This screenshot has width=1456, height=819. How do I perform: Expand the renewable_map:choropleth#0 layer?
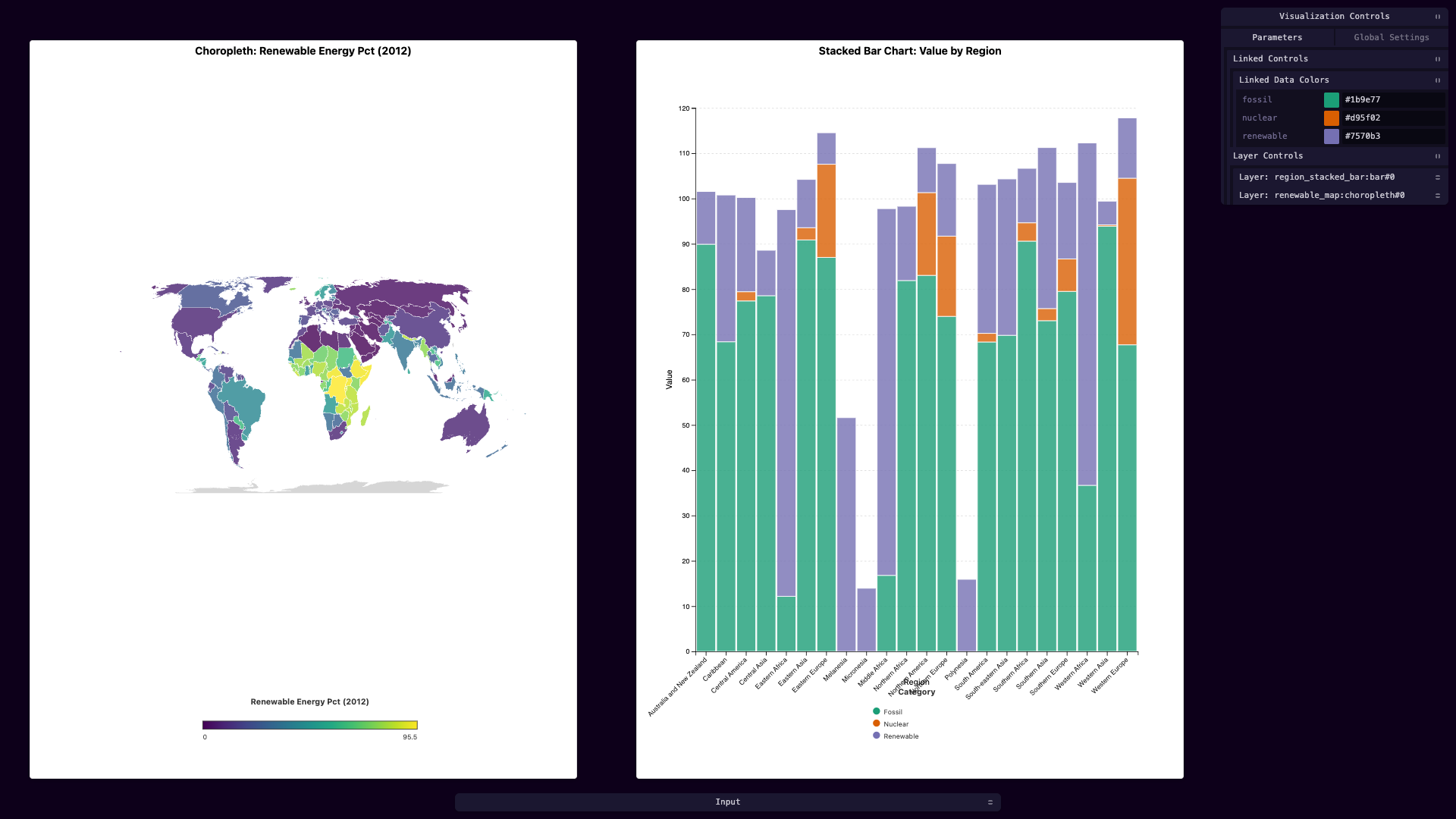coord(1437,196)
